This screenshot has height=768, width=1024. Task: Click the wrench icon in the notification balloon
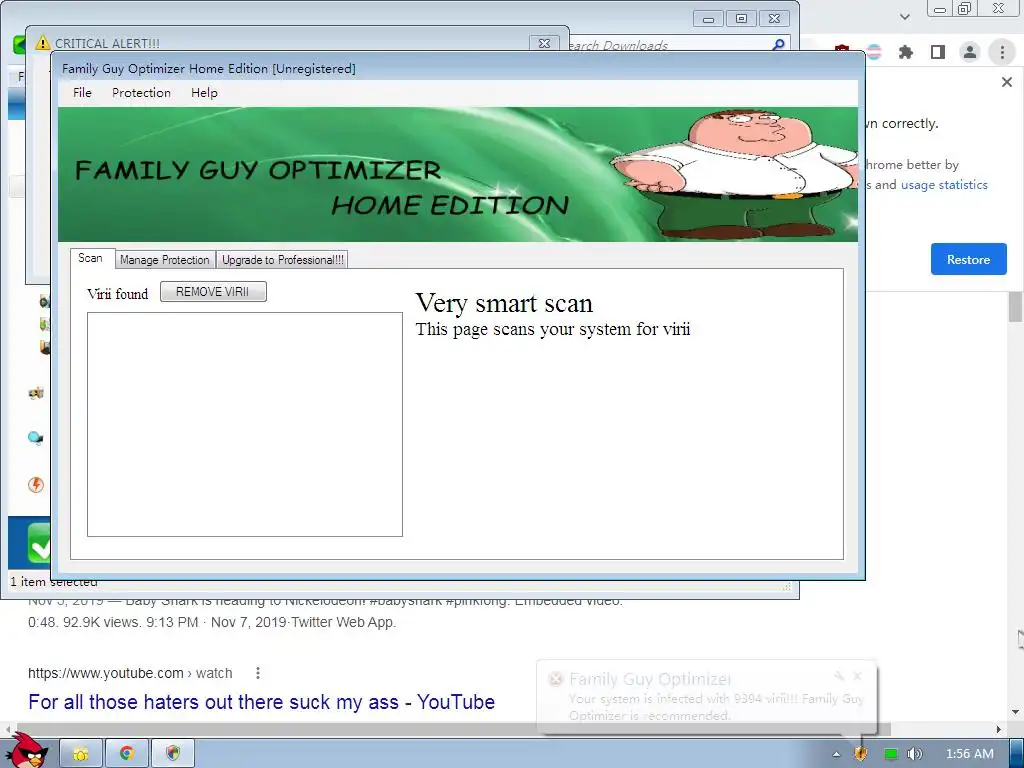pyautogui.click(x=839, y=676)
